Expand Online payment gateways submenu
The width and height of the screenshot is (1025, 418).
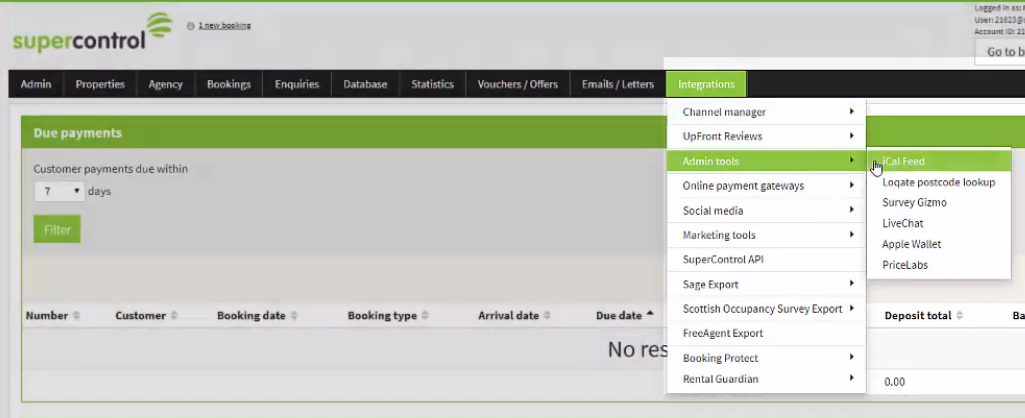766,186
